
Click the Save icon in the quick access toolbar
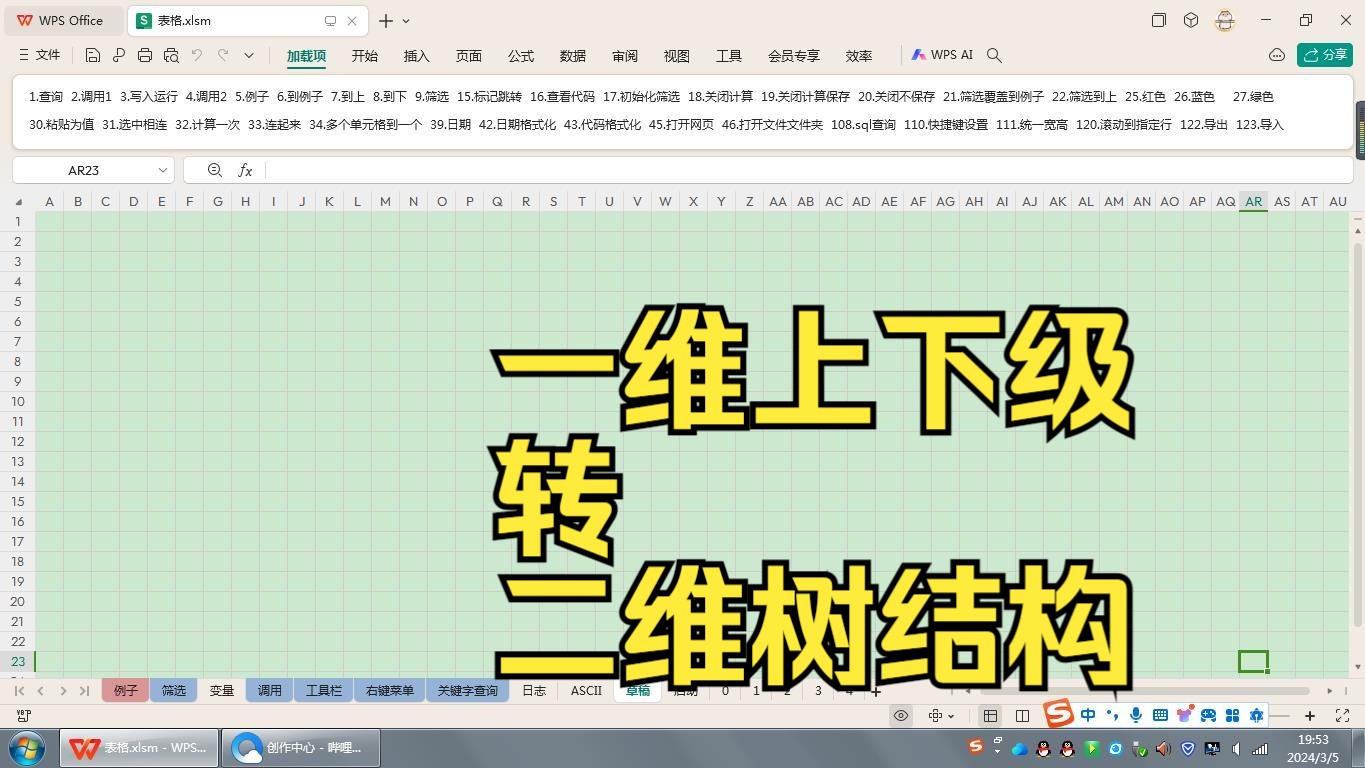click(93, 55)
